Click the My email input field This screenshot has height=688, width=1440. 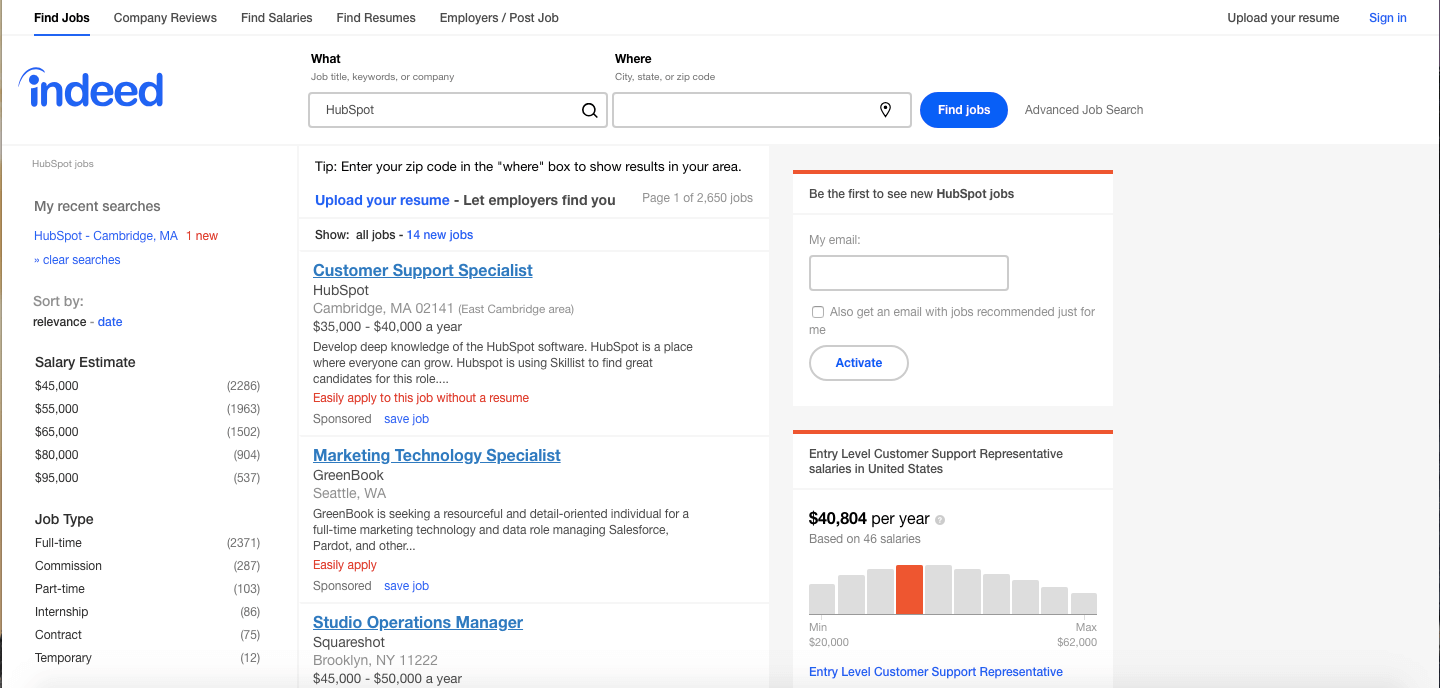tap(908, 273)
